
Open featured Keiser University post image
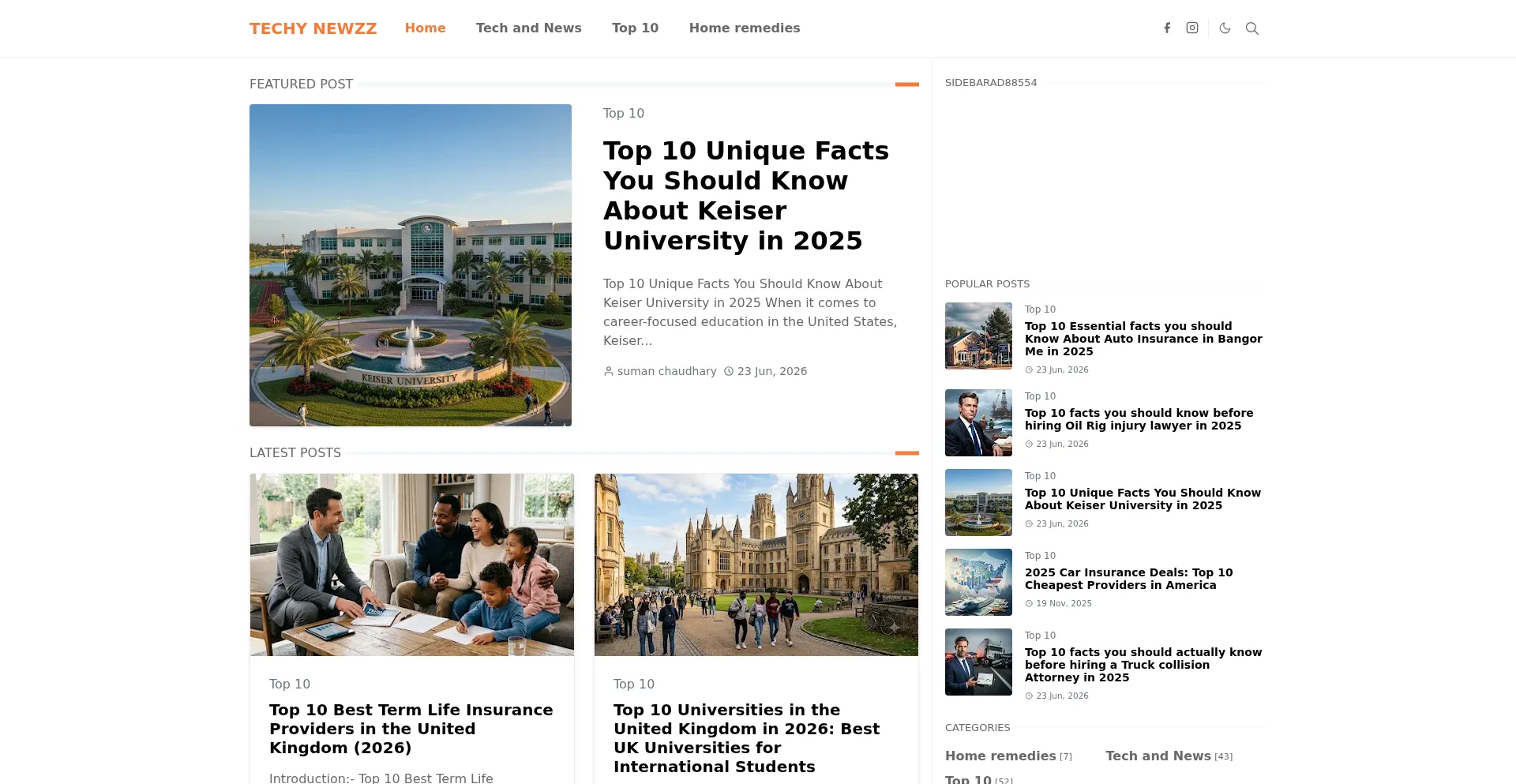coord(411,265)
